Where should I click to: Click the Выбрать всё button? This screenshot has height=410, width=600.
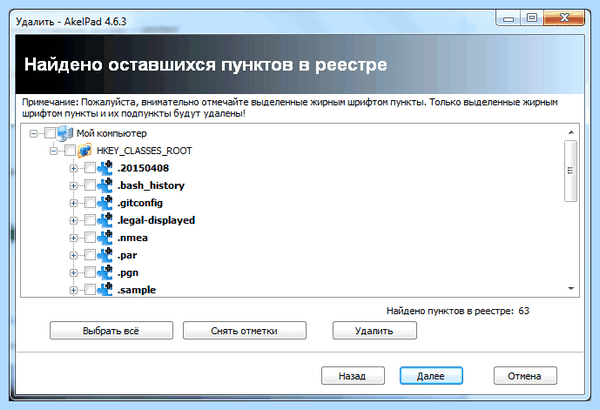pyautogui.click(x=111, y=330)
